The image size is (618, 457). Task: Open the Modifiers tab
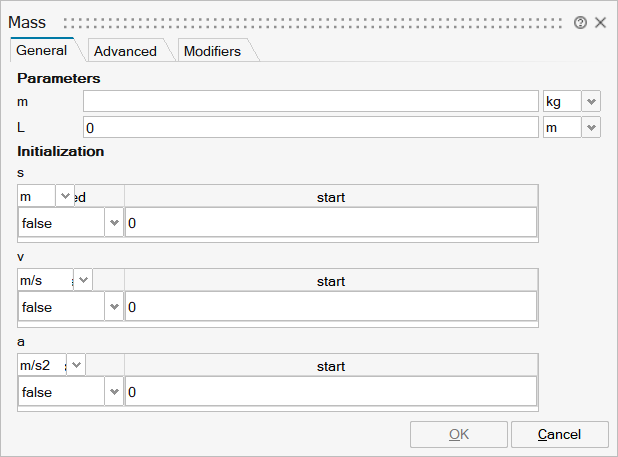pyautogui.click(x=212, y=51)
